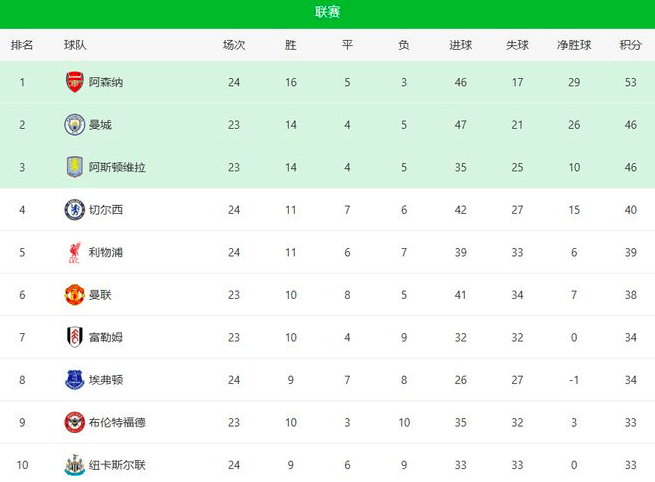Open the 阿森纳 team link
The height and width of the screenshot is (482, 655).
(106, 82)
